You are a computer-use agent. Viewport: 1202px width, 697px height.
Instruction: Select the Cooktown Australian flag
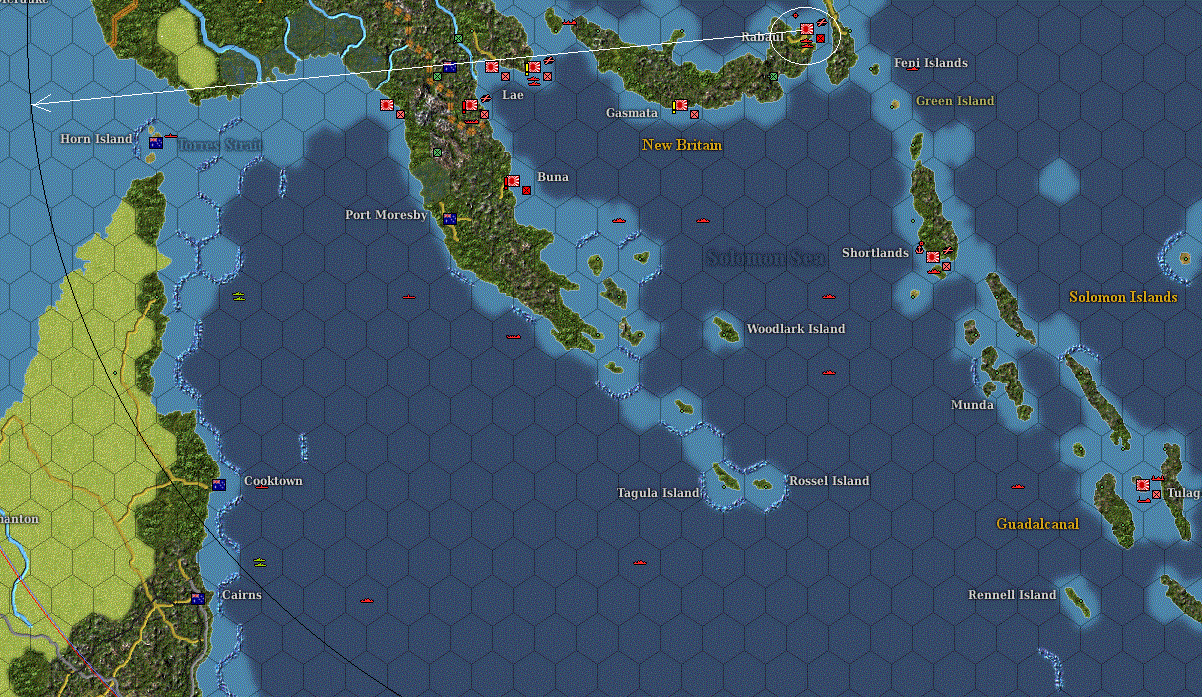tap(219, 485)
